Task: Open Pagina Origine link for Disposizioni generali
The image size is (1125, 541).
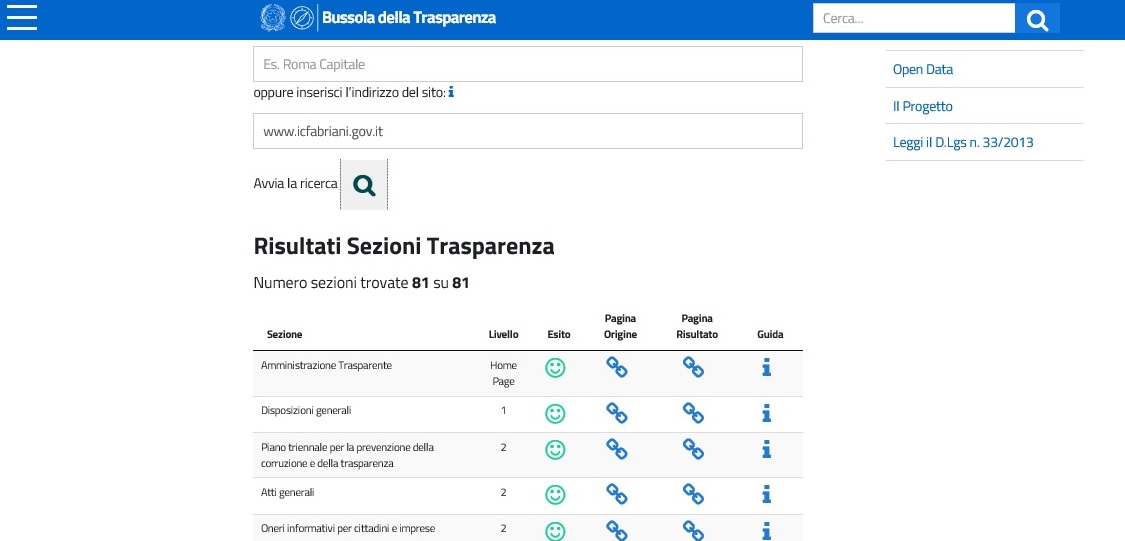Action: click(617, 413)
